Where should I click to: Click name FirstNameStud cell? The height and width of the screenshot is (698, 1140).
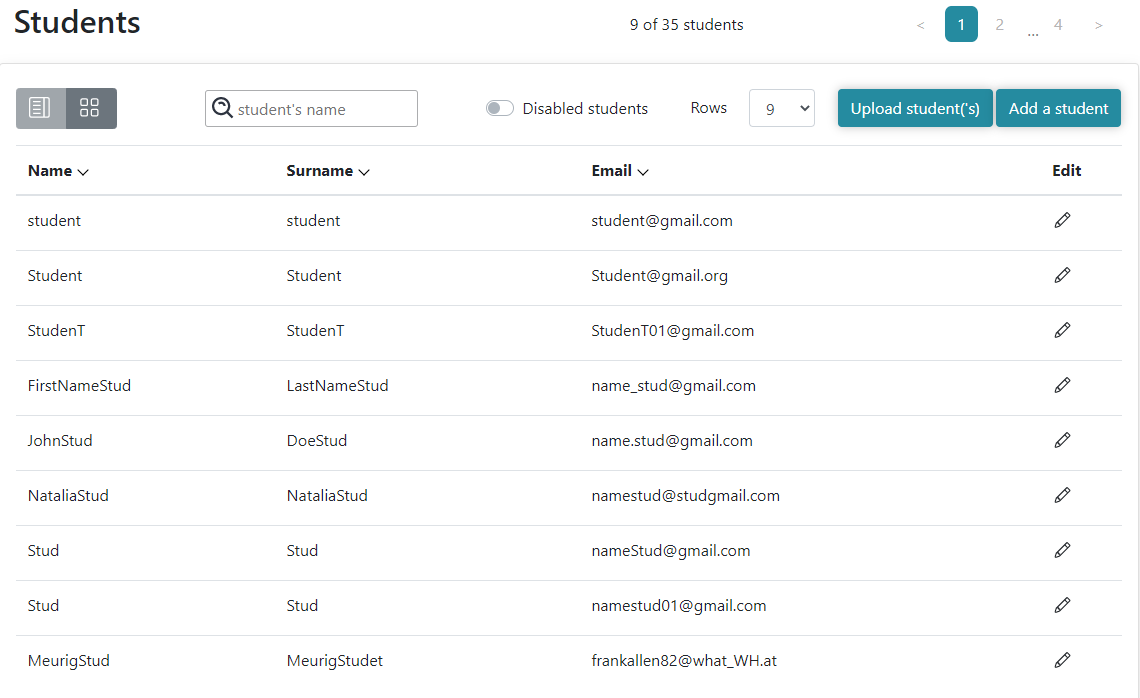[x=79, y=386]
